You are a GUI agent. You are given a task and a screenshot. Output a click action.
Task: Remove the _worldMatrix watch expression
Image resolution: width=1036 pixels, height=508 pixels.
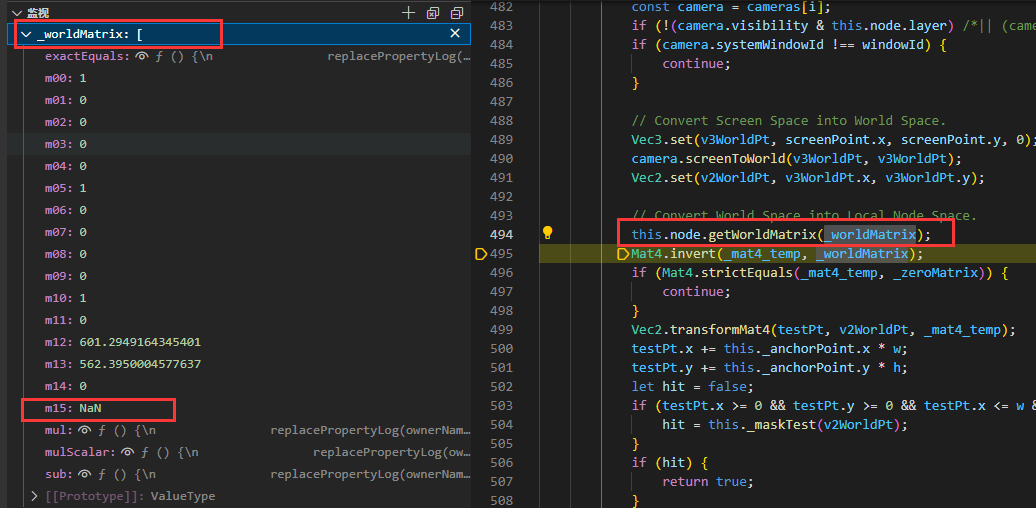click(455, 34)
